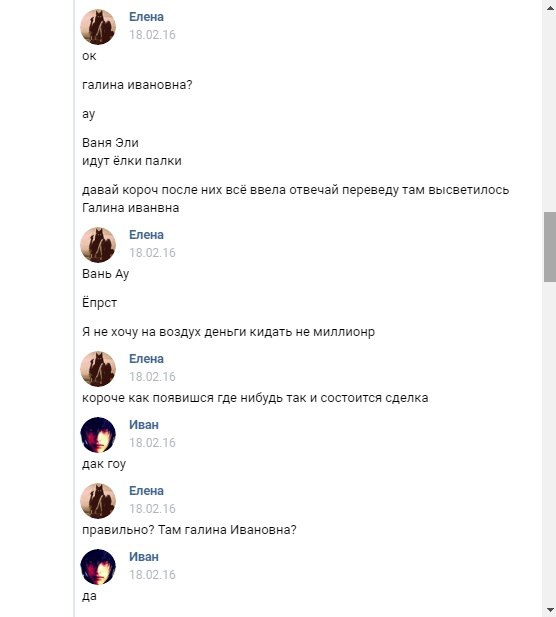Screen dimensions: 556x617
Task: Open Иван's avatar above the "да" message
Action: (98, 567)
